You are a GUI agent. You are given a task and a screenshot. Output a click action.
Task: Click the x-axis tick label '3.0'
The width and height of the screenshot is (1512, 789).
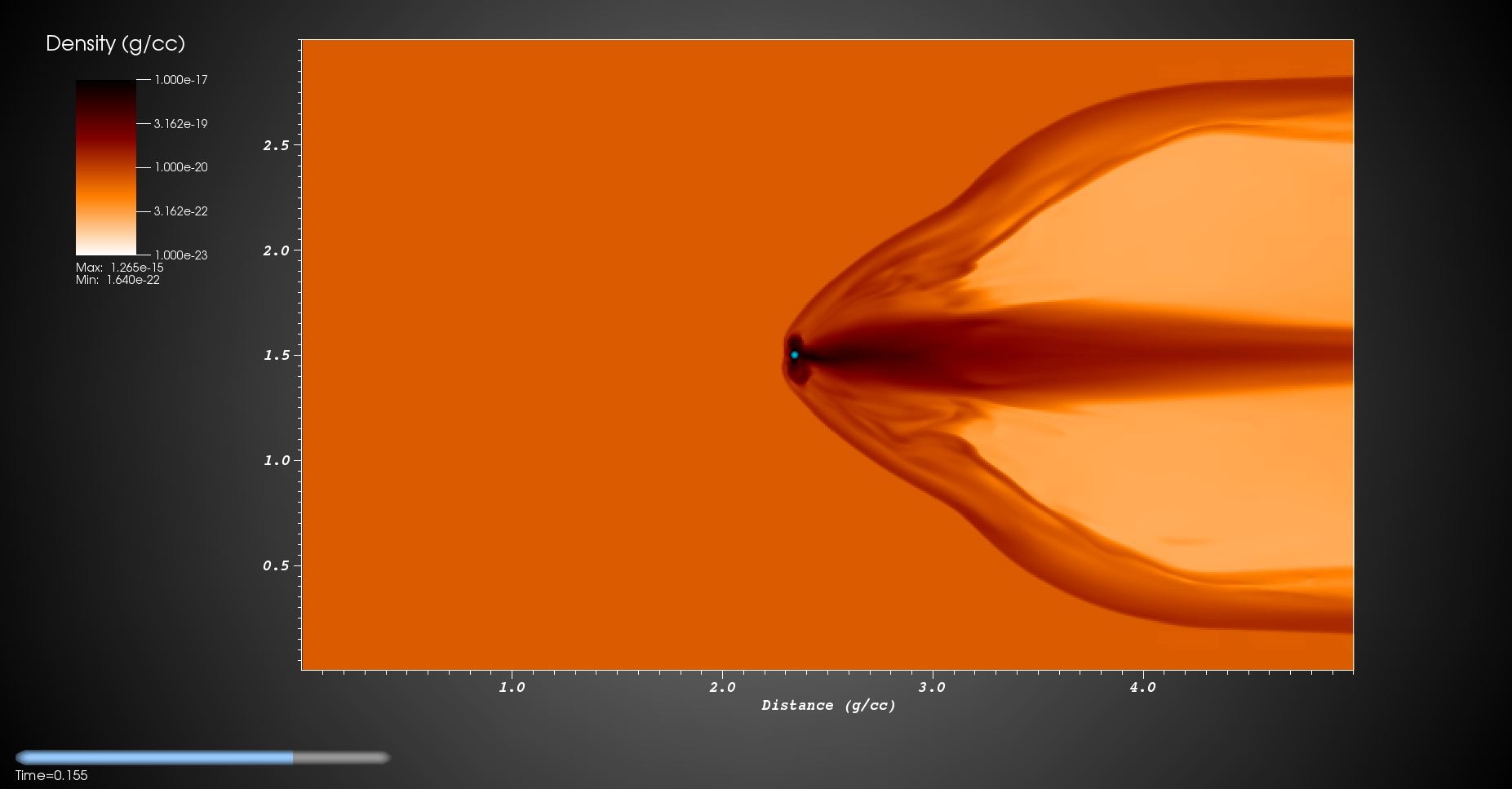point(932,687)
